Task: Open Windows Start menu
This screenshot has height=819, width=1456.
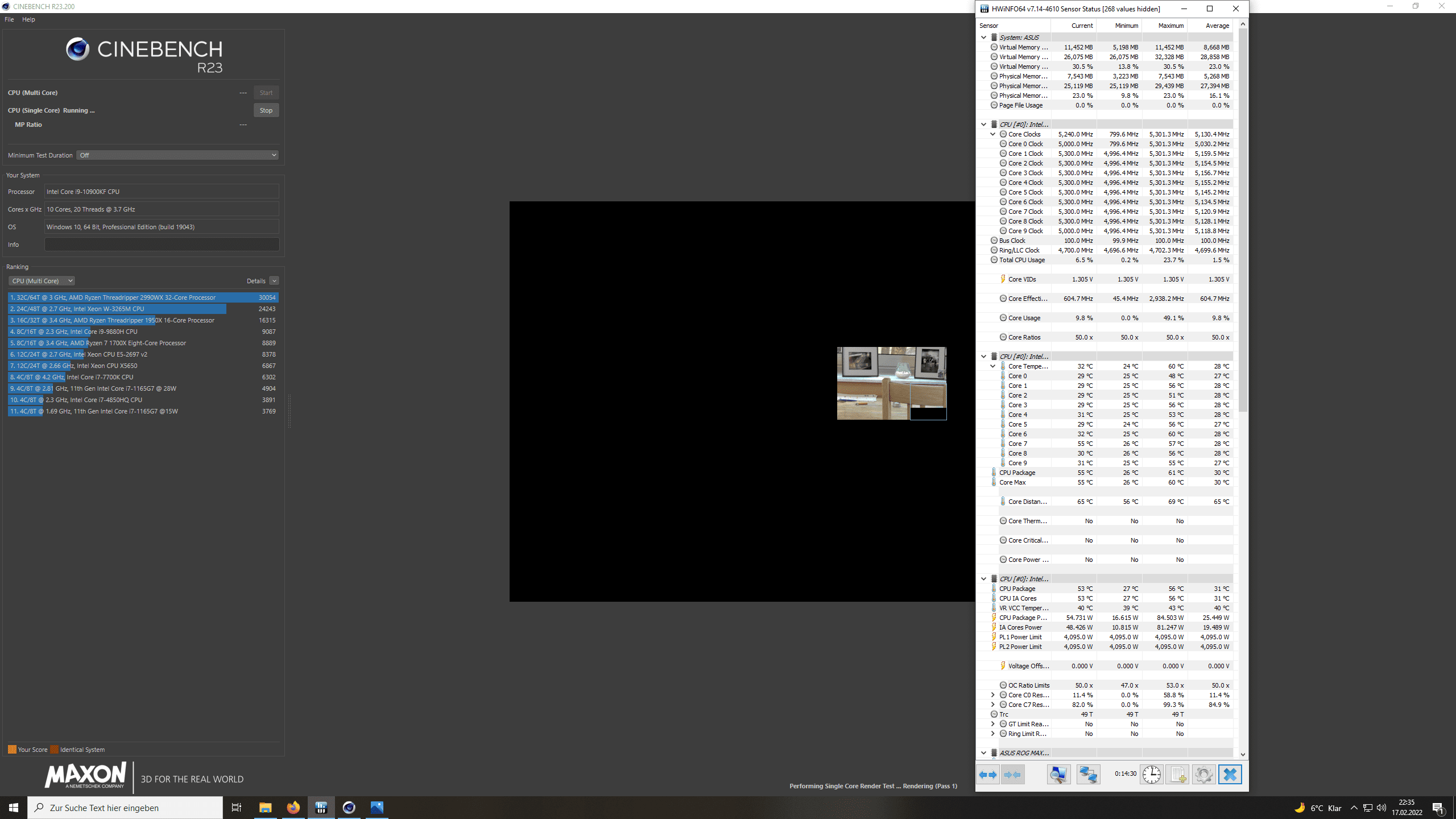Action: click(14, 808)
